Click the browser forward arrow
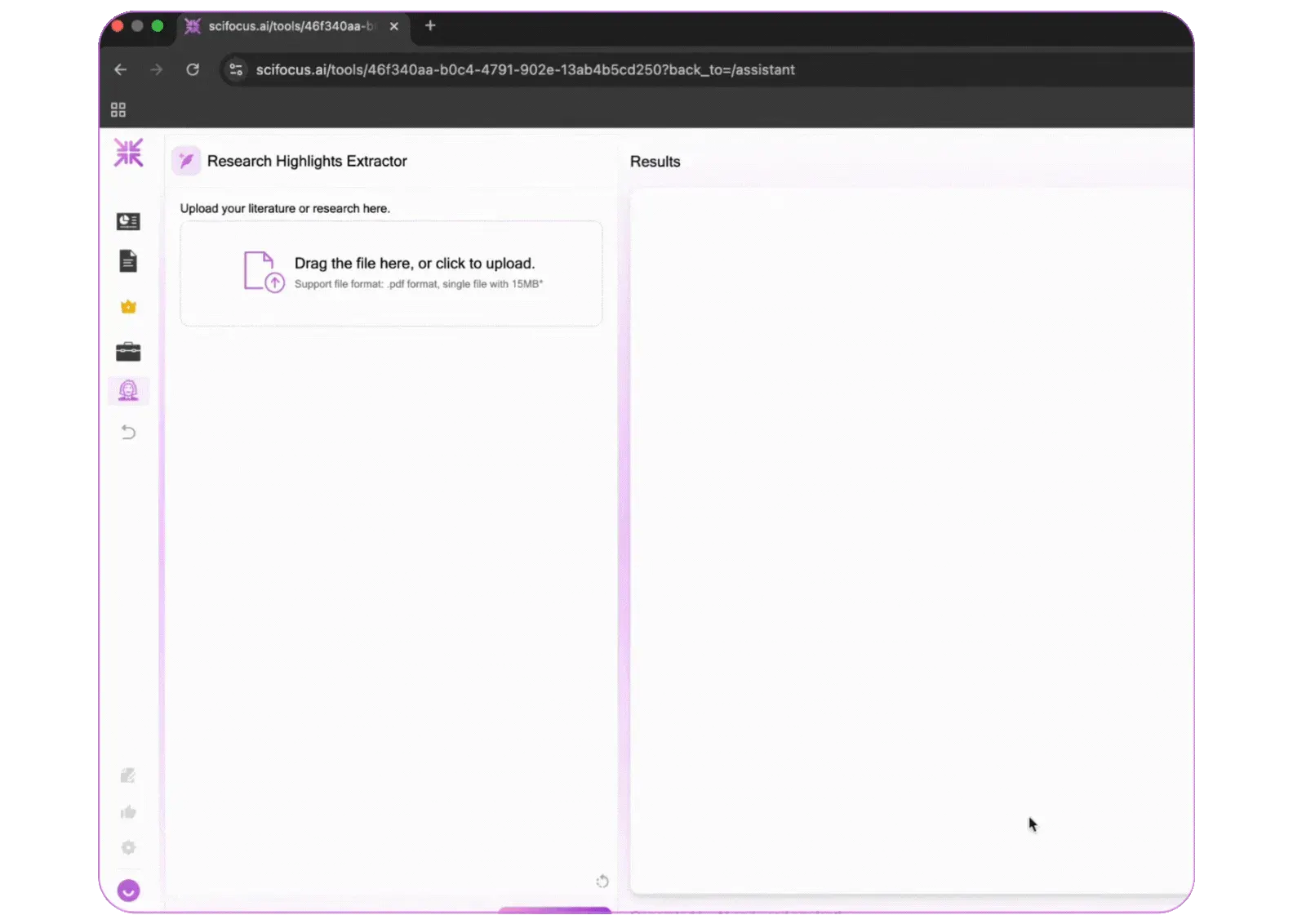 click(x=156, y=70)
